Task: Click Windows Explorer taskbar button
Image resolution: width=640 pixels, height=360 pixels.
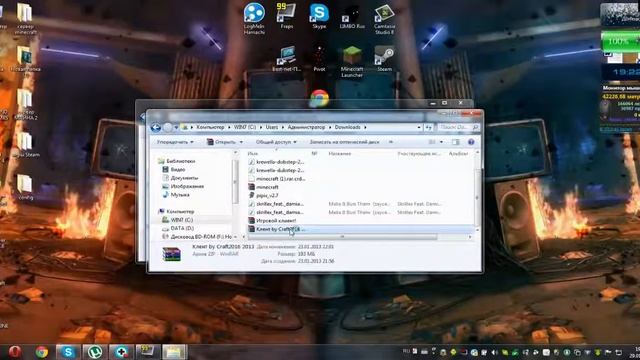Action: coord(174,351)
